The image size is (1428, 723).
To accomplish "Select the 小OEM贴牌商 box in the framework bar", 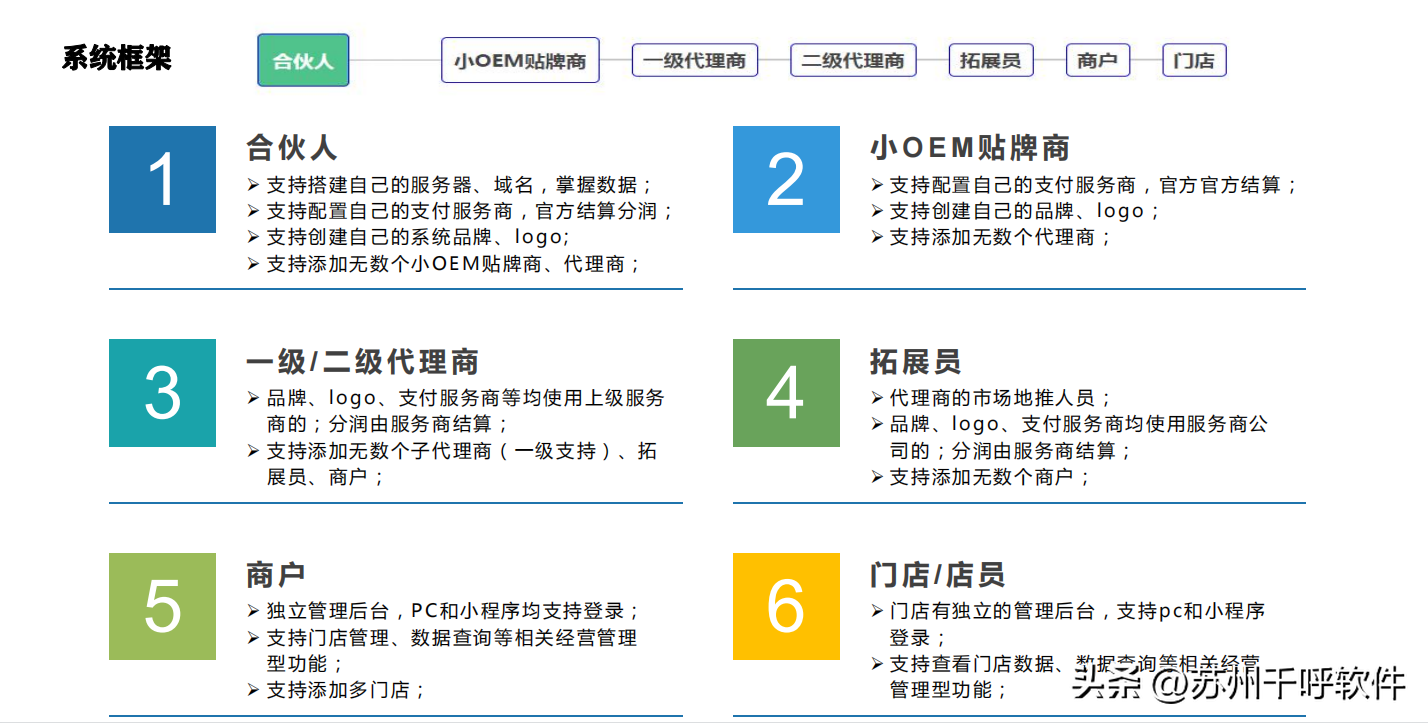I will click(520, 60).
